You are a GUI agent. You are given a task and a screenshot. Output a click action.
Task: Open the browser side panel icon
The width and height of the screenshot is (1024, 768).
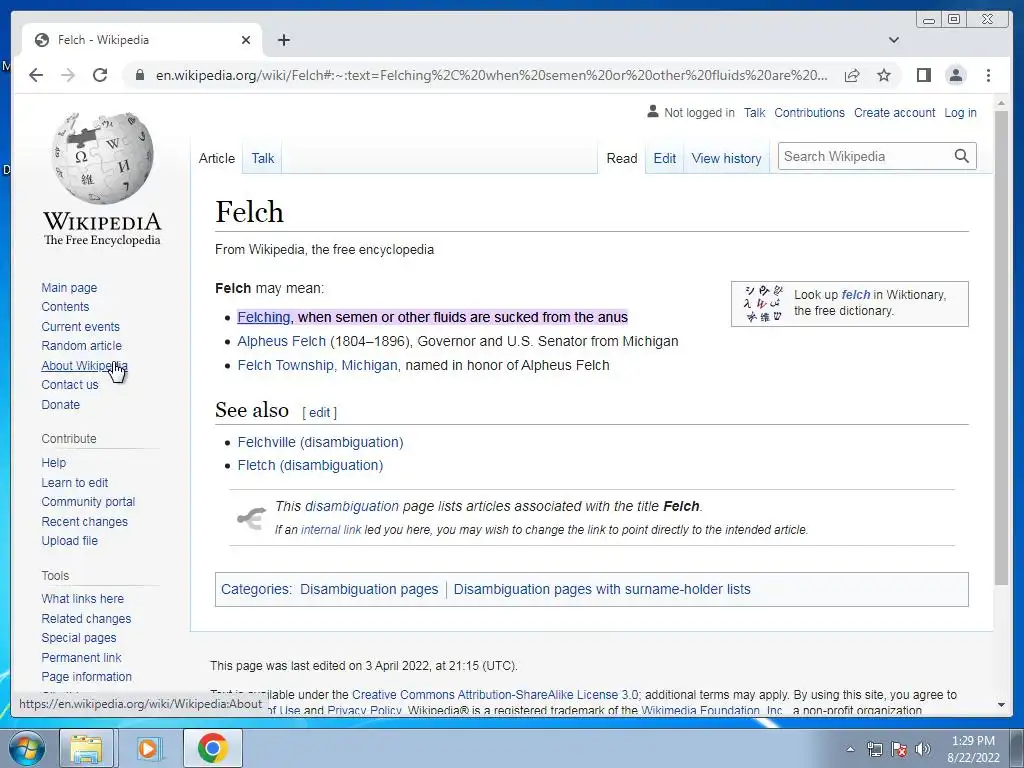pyautogui.click(x=923, y=75)
